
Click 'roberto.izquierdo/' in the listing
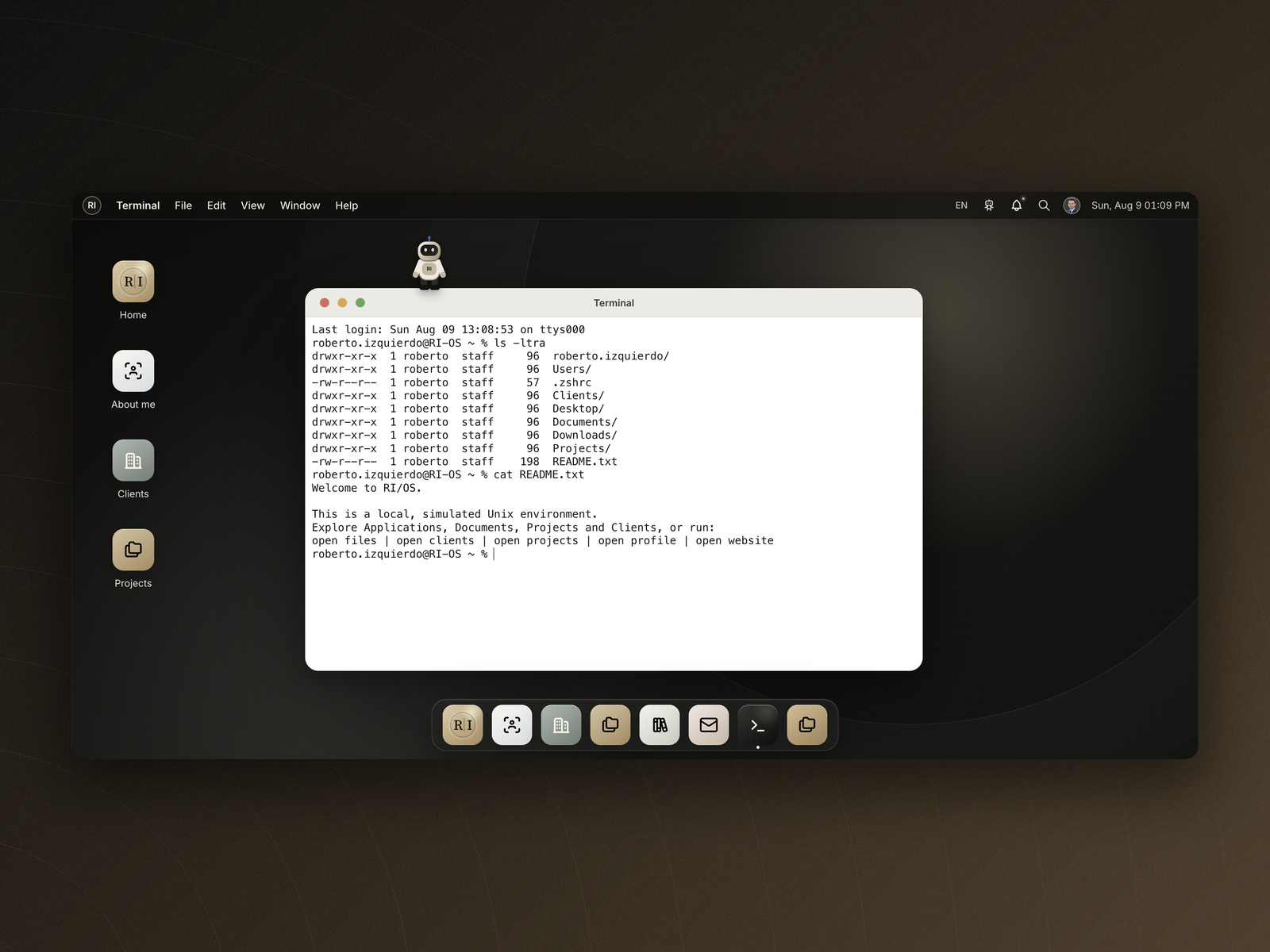611,356
